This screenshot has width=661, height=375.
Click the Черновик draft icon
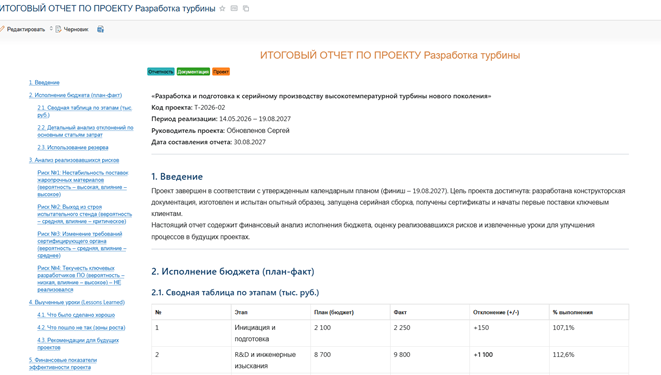pos(58,29)
